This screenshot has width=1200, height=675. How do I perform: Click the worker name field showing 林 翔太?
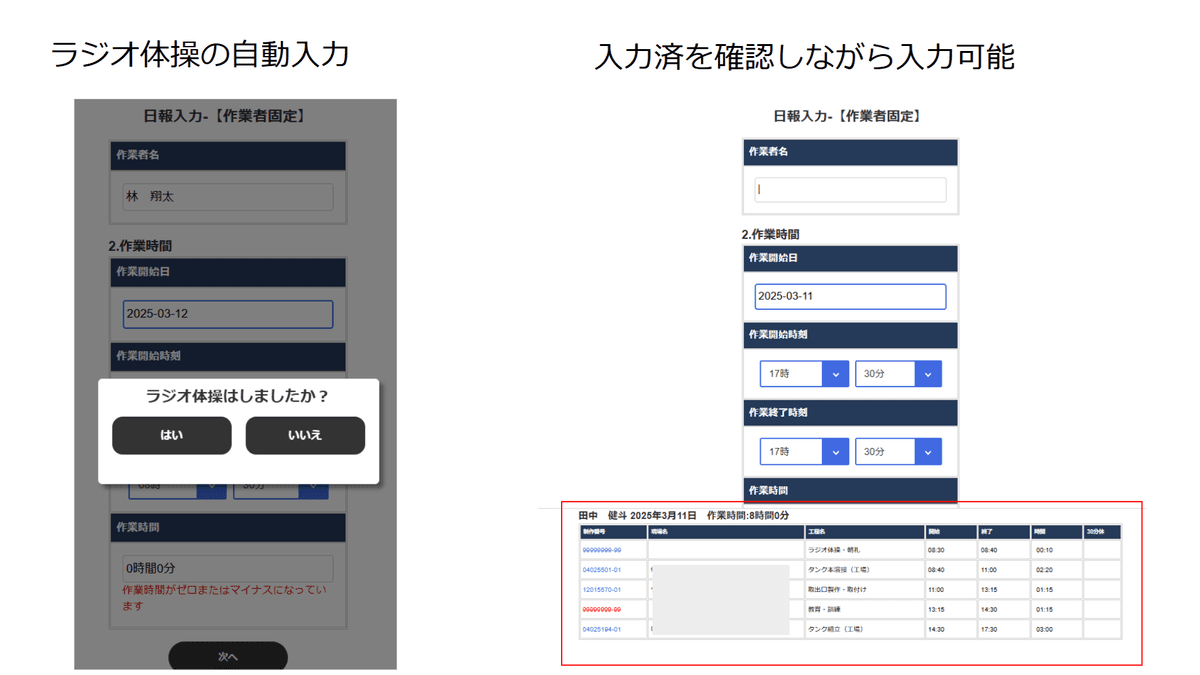tap(228, 197)
